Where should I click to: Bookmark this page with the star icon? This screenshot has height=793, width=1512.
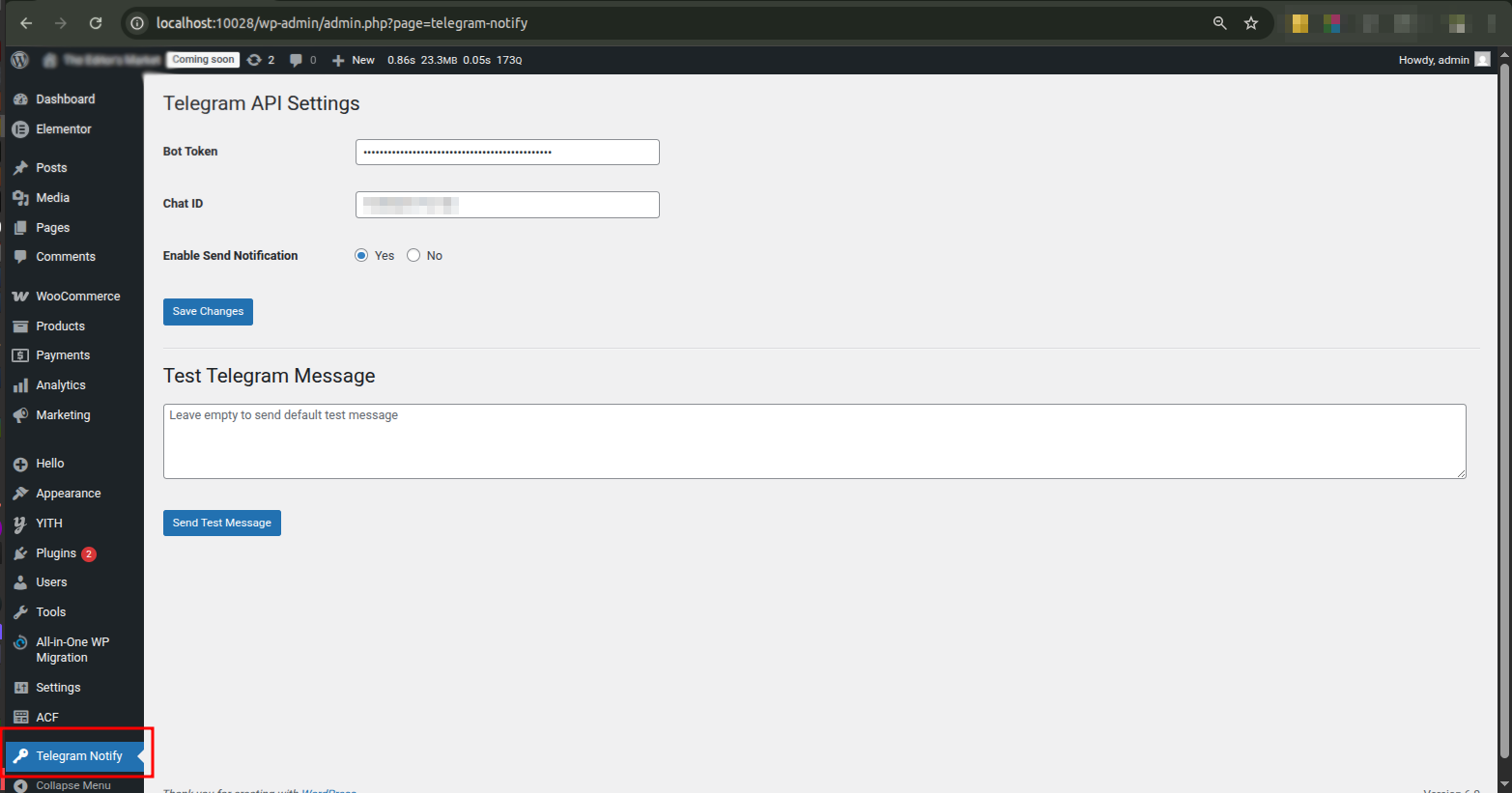1251,23
